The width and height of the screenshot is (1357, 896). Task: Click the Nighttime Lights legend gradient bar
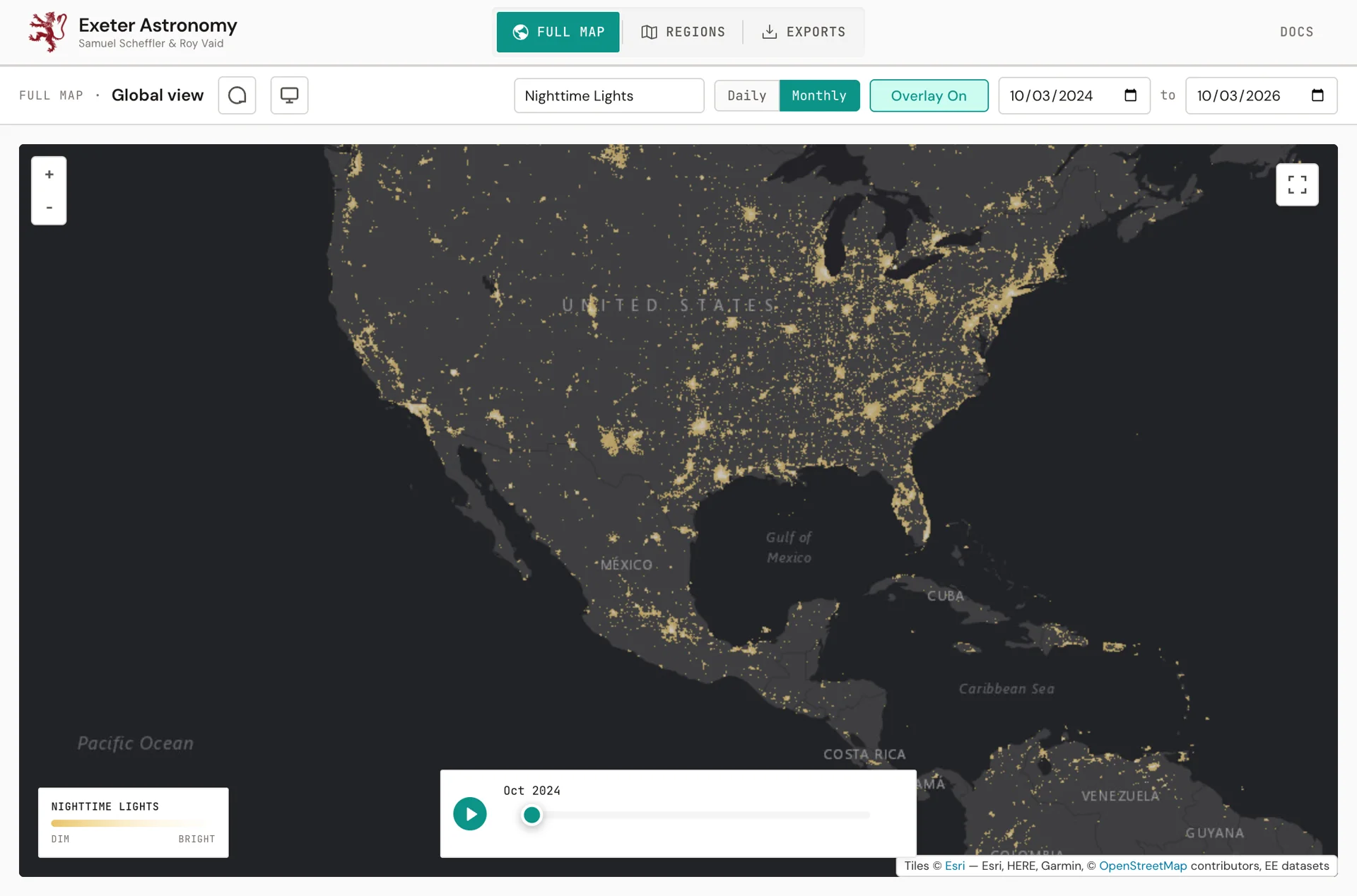tap(129, 823)
